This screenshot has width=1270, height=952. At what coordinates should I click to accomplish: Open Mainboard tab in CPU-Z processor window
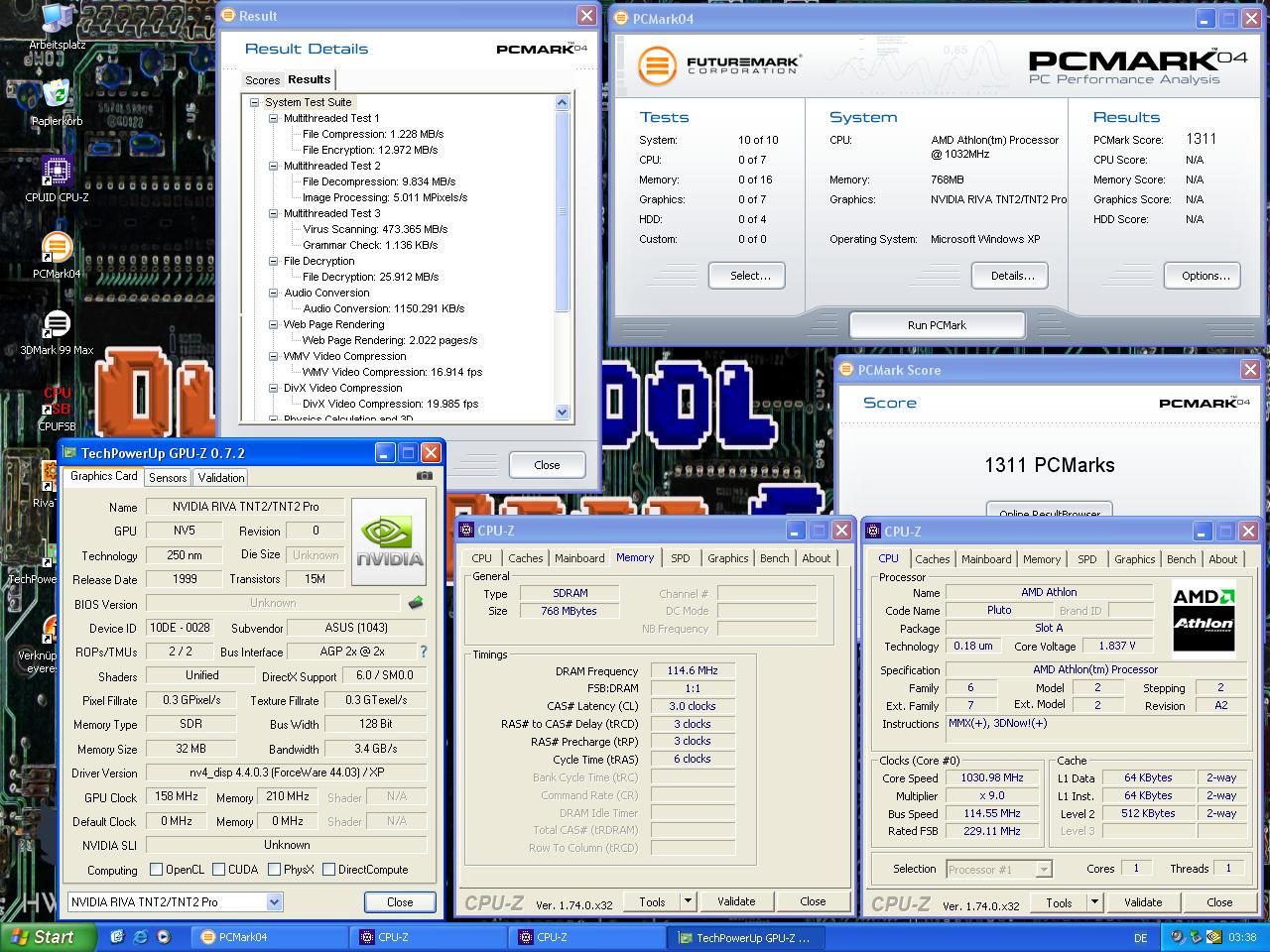(986, 559)
